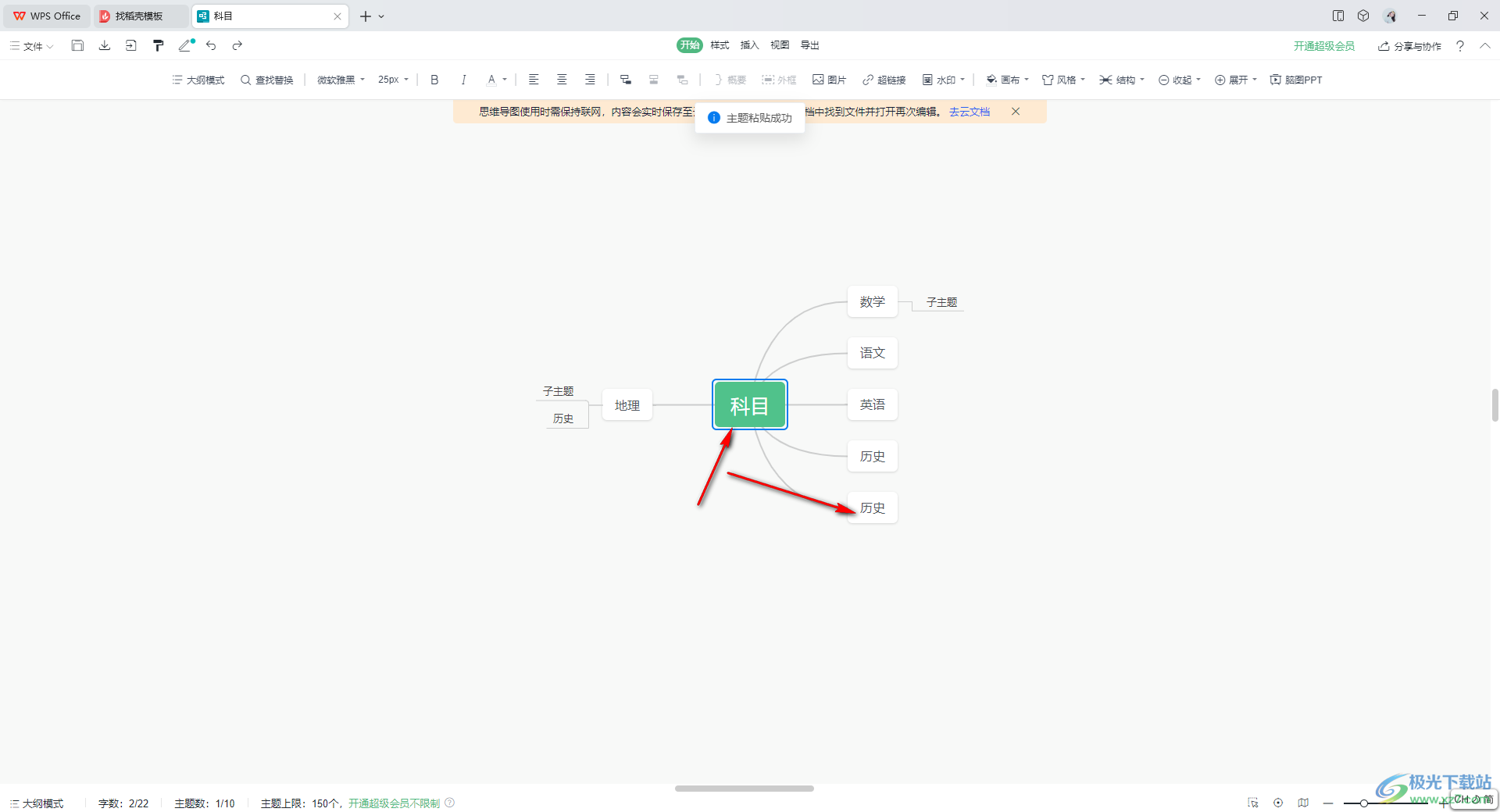
Task: Select the central topic 科目
Action: pos(749,404)
